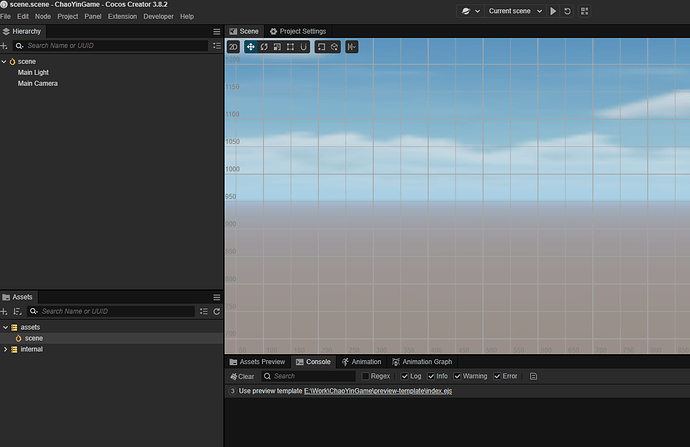Open the preview platform dropdown arrow
The width and height of the screenshot is (690, 447).
[x=477, y=11]
